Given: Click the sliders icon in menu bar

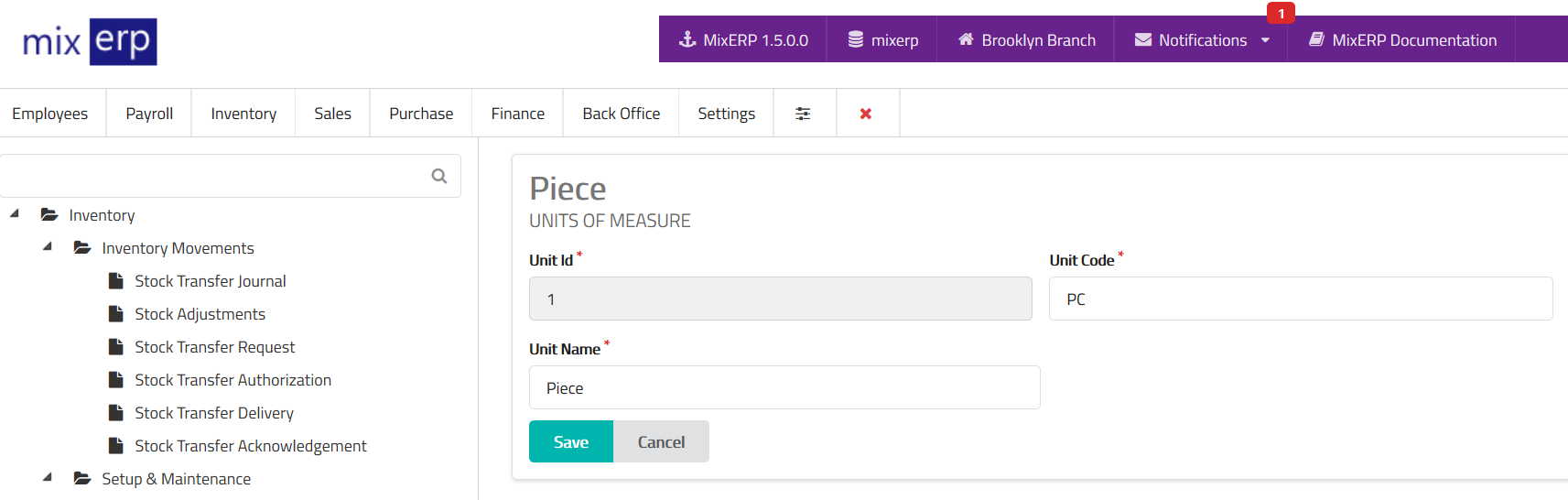Looking at the screenshot, I should pyautogui.click(x=803, y=114).
